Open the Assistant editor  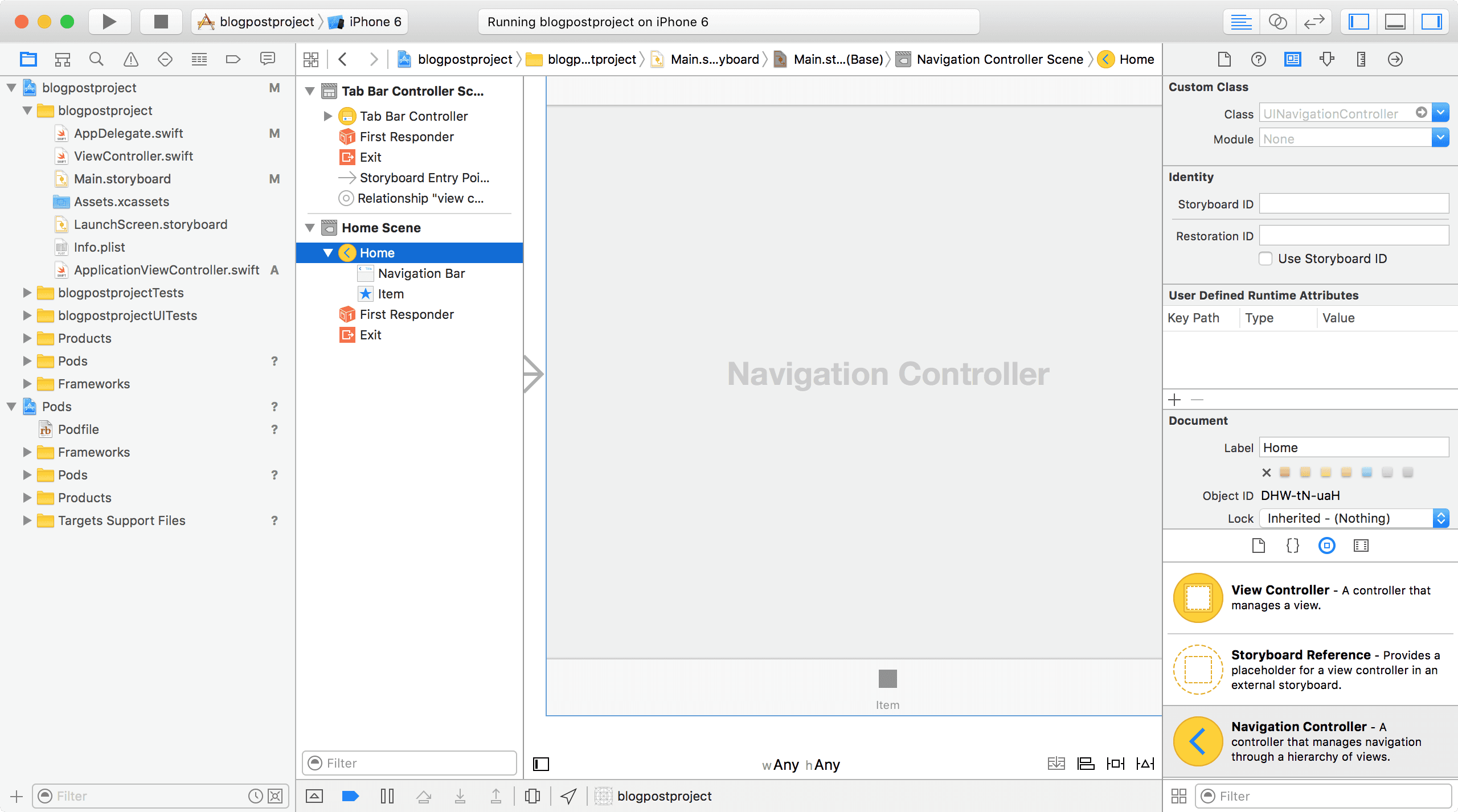pos(1277,22)
